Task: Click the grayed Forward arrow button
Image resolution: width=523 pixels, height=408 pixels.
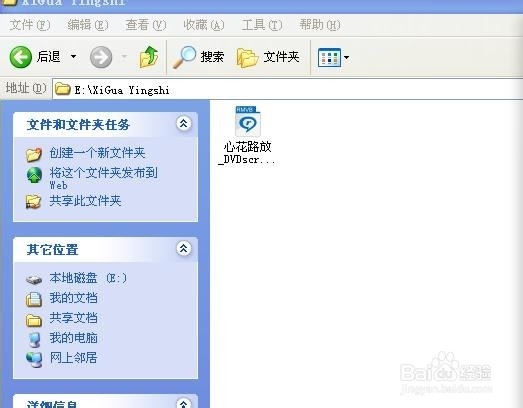Action: (x=101, y=57)
